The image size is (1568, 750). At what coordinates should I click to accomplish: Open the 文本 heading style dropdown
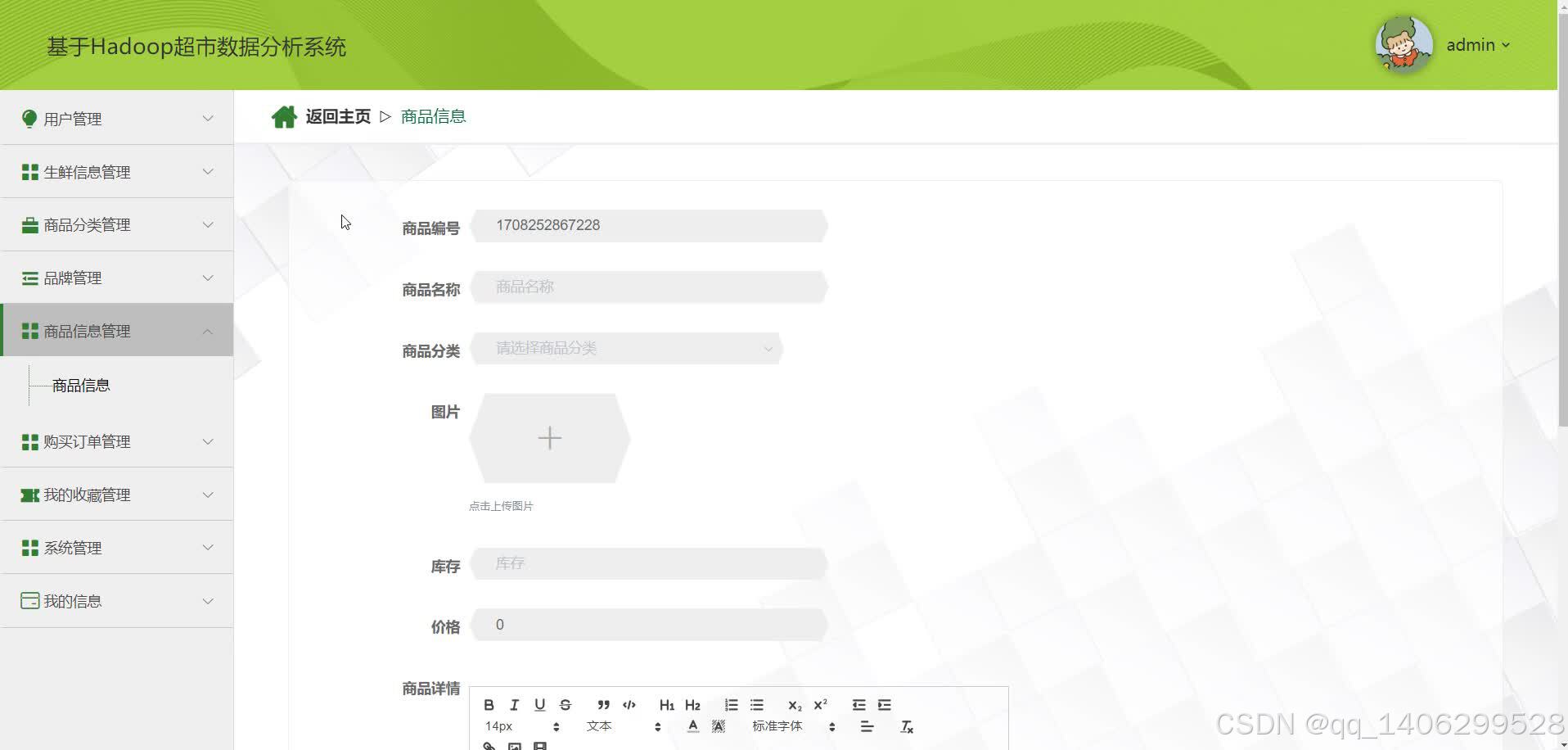(624, 726)
